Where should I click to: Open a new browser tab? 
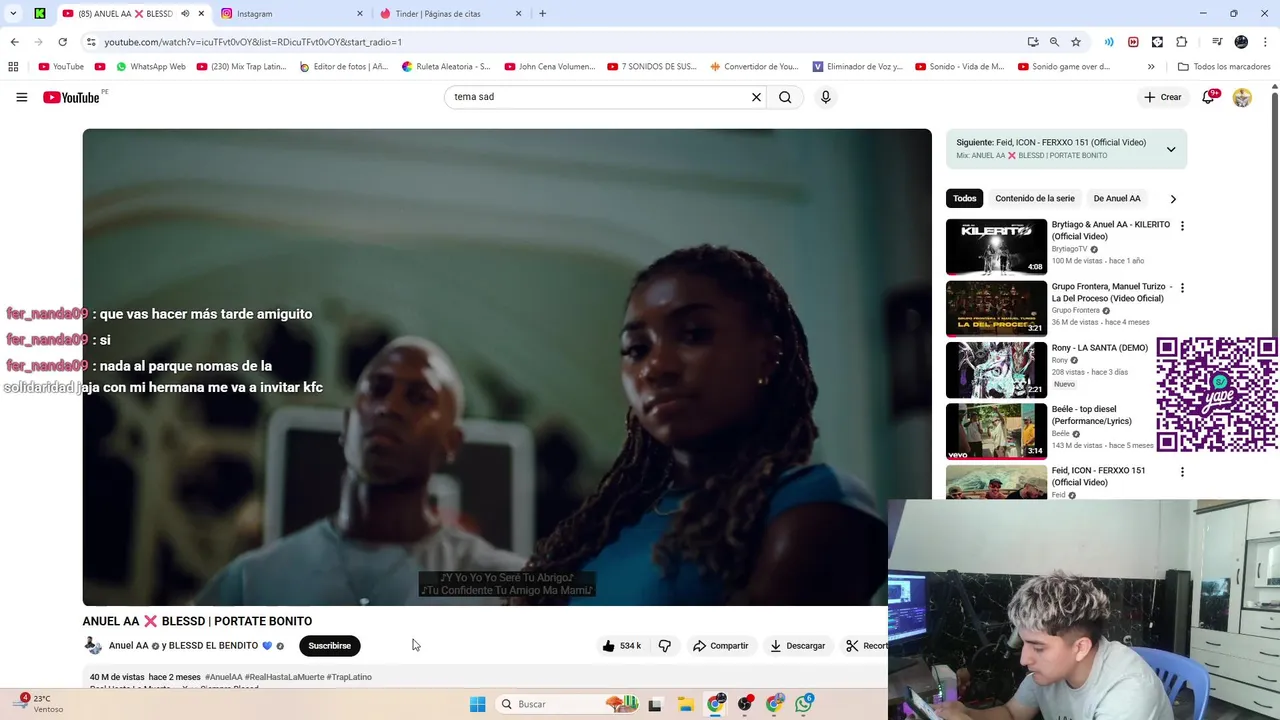tap(542, 14)
